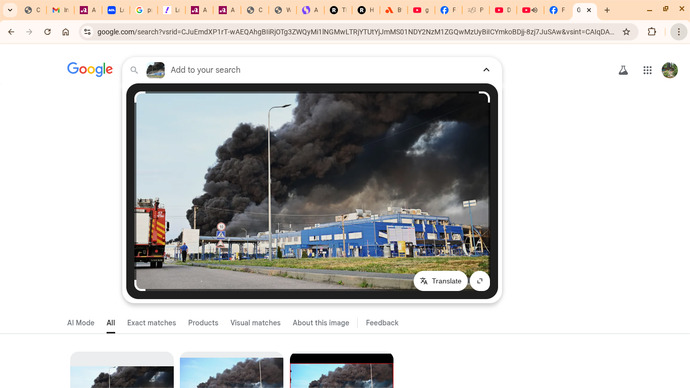Open the first result thumbnail
This screenshot has height=388, width=690.
(x=122, y=370)
